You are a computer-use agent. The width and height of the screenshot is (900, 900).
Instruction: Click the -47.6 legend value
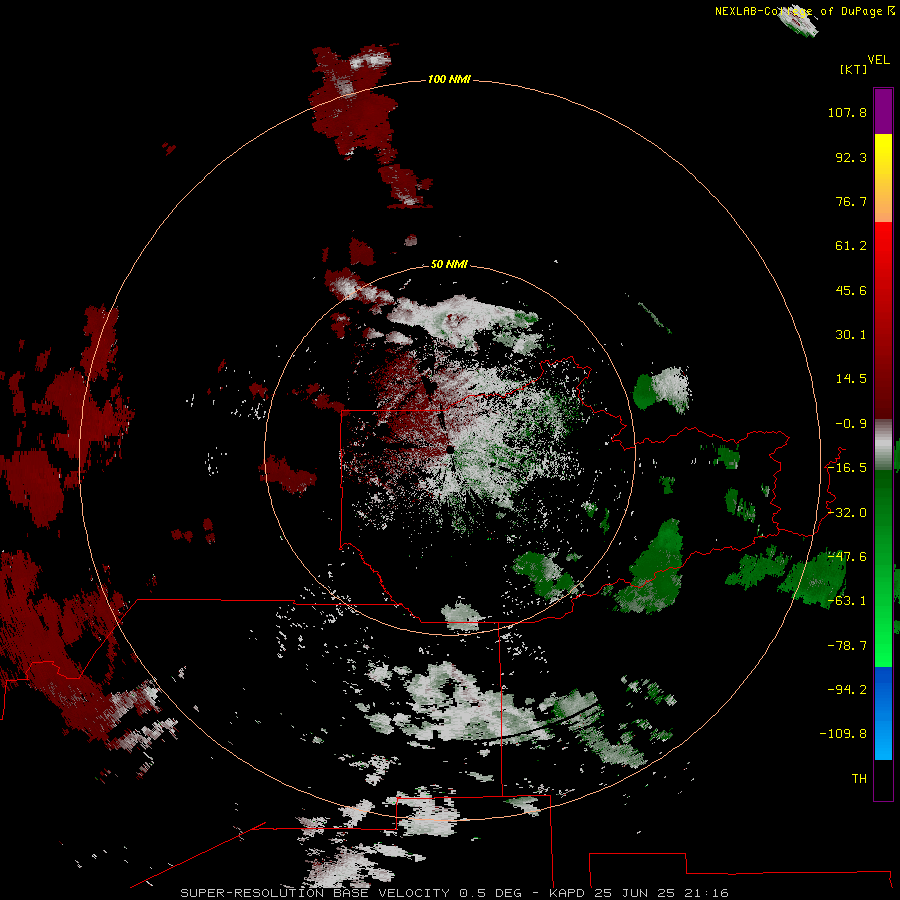click(847, 557)
